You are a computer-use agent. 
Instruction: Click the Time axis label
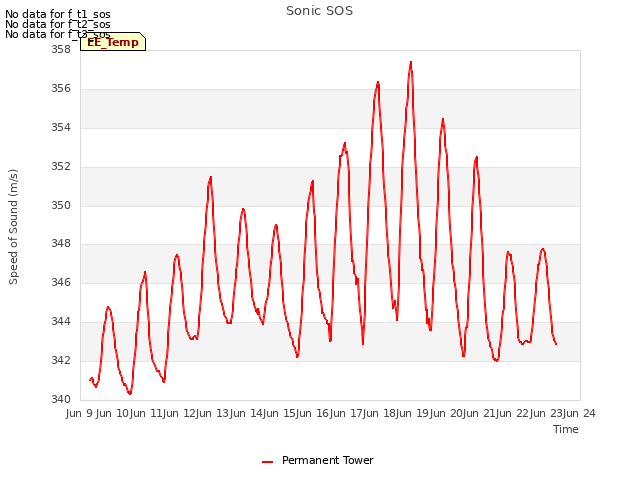tap(565, 429)
